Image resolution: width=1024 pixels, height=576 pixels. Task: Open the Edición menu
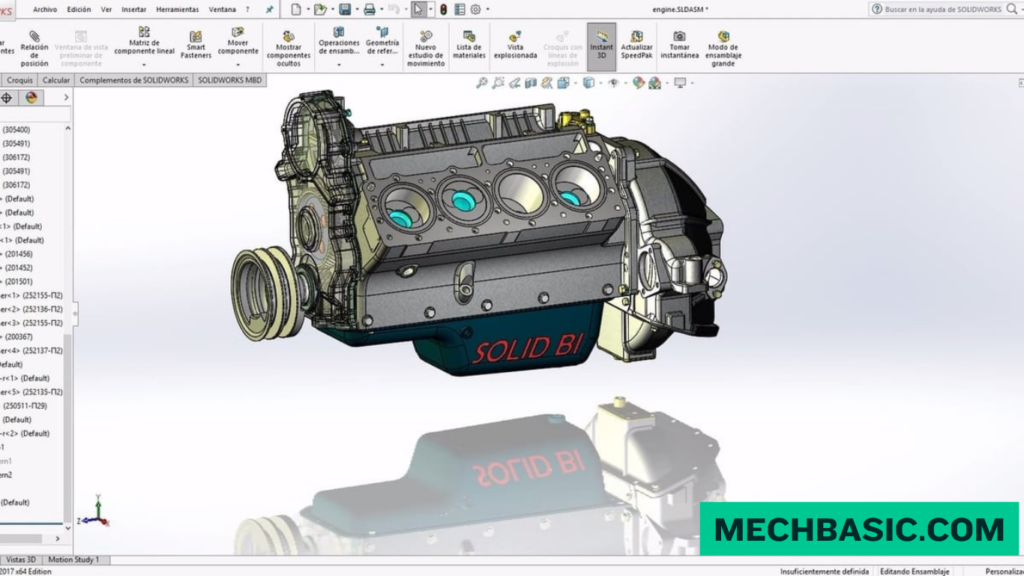79,10
